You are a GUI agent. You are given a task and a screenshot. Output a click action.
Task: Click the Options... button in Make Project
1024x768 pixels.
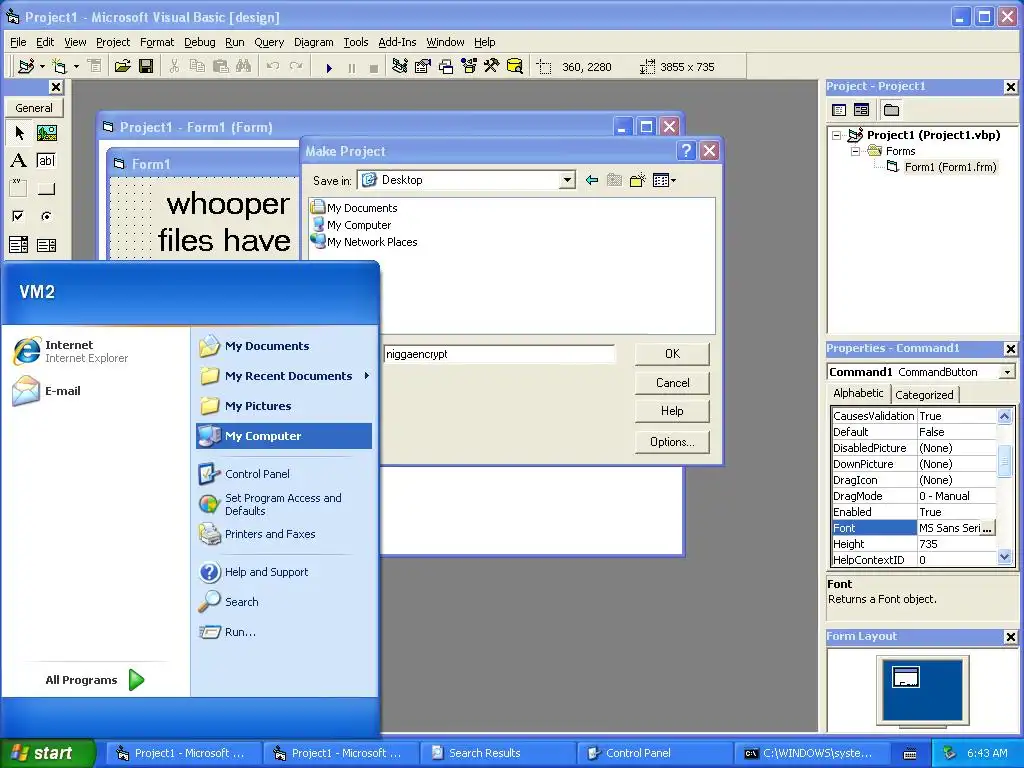tap(672, 442)
